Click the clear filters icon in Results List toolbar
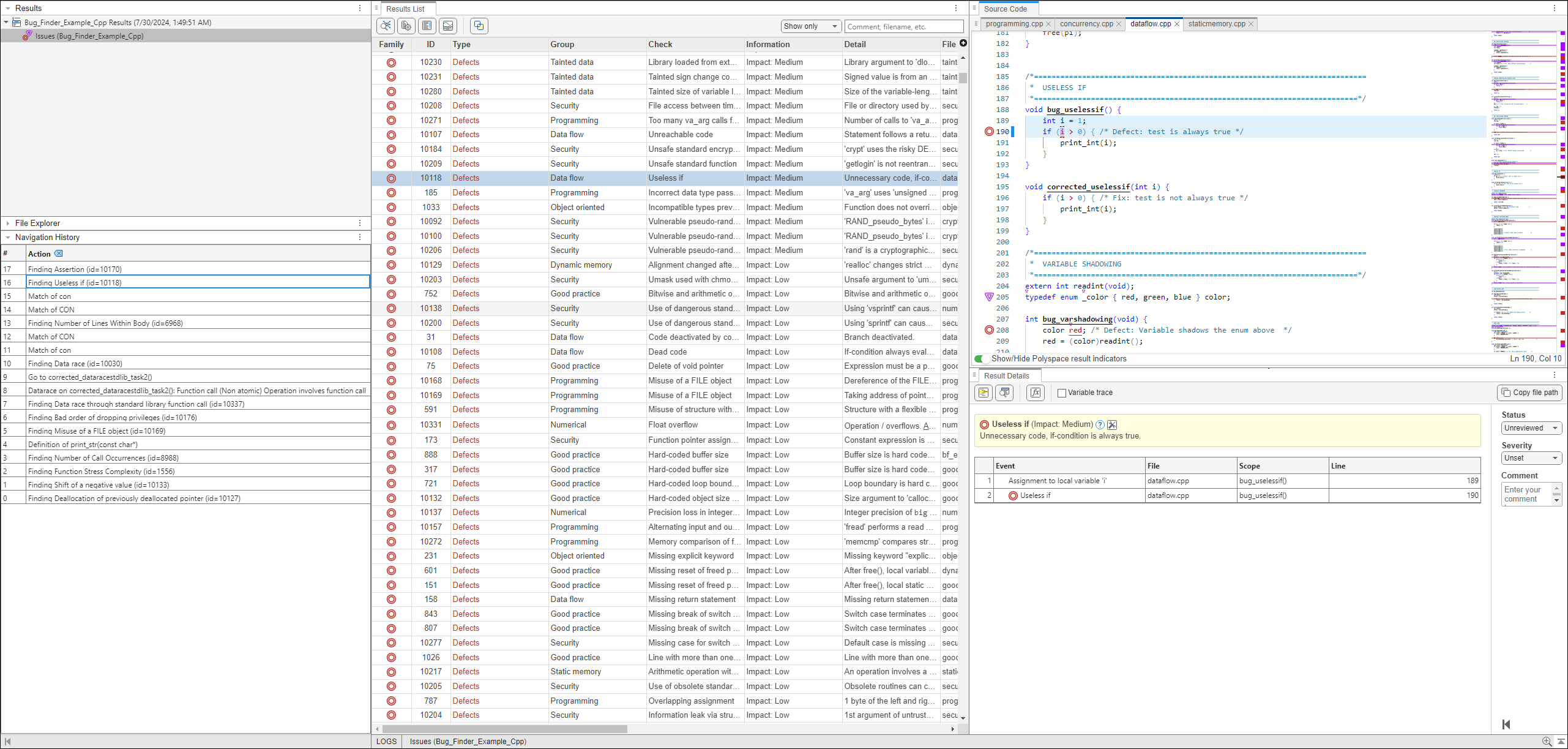 click(386, 26)
